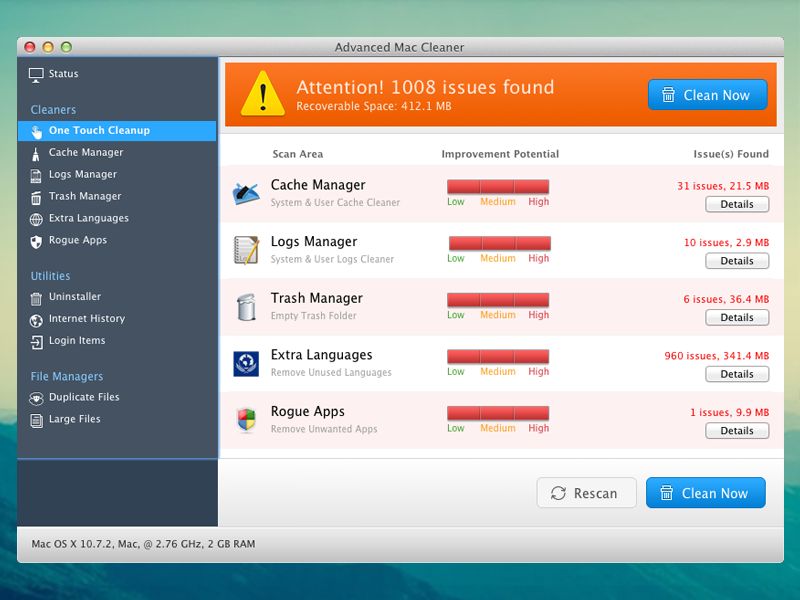
Task: Click the Rescan button
Action: pyautogui.click(x=585, y=493)
